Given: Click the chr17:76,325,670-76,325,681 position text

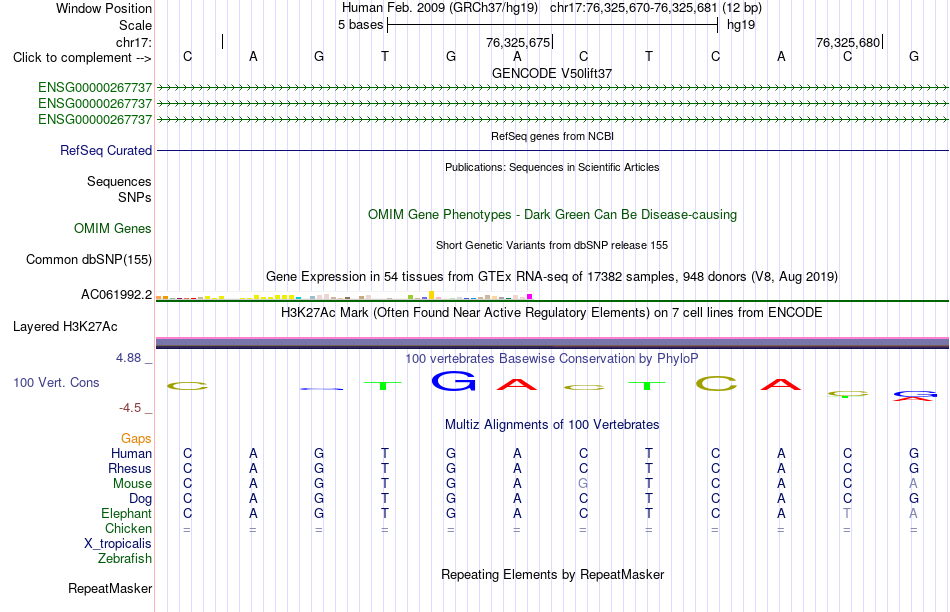Looking at the screenshot, I should [x=634, y=8].
